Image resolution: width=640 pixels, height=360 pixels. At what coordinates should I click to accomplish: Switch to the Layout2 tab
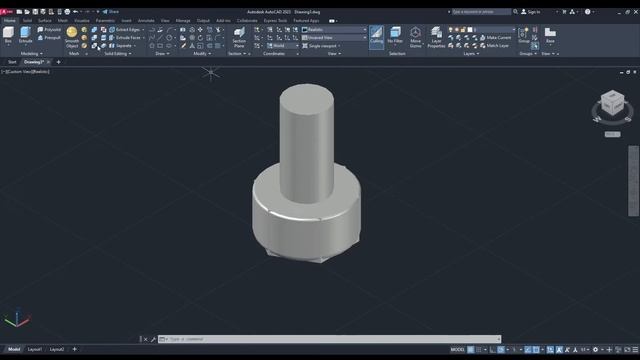(x=57, y=349)
